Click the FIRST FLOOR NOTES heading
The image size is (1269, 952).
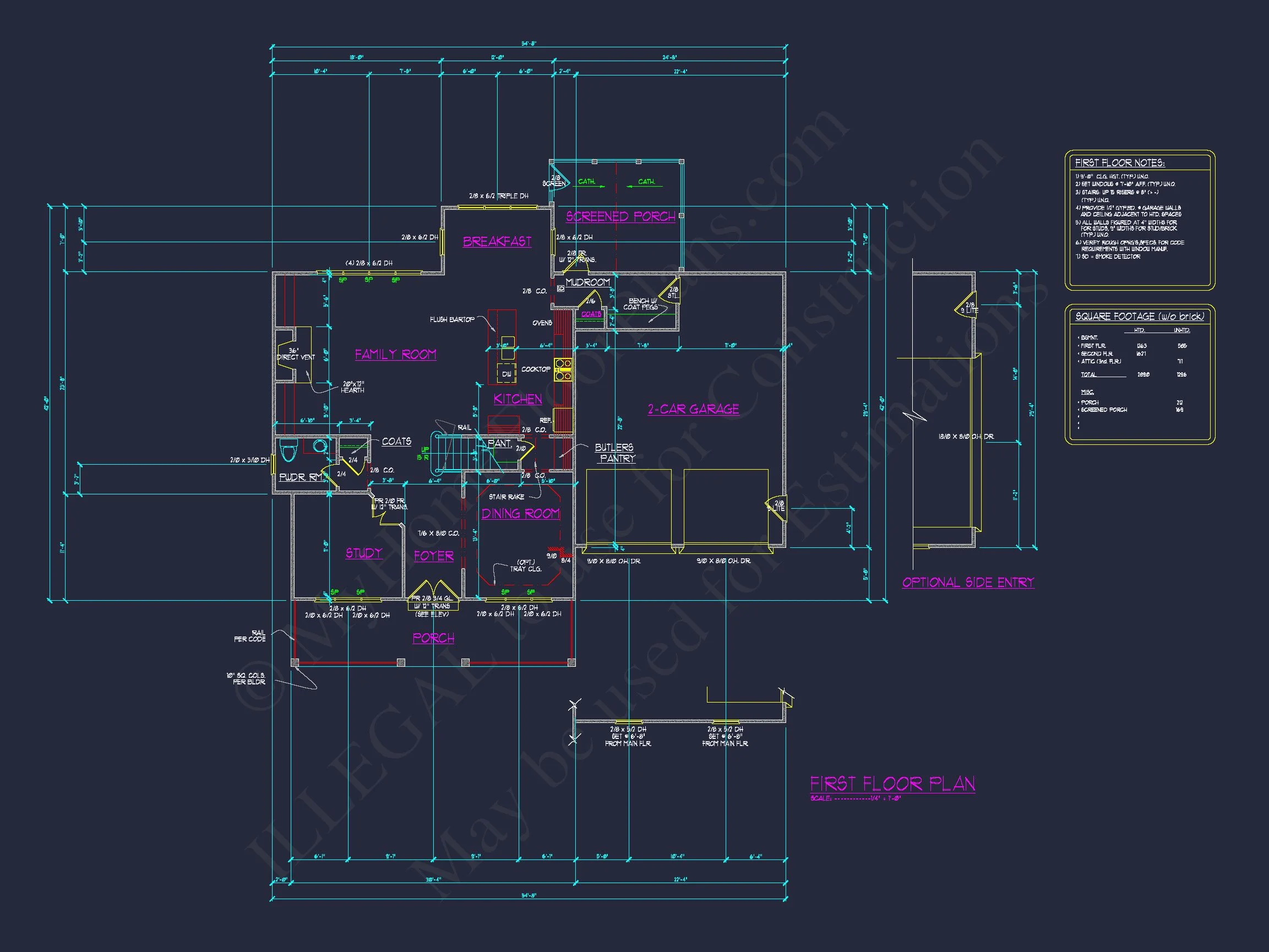tap(1119, 163)
